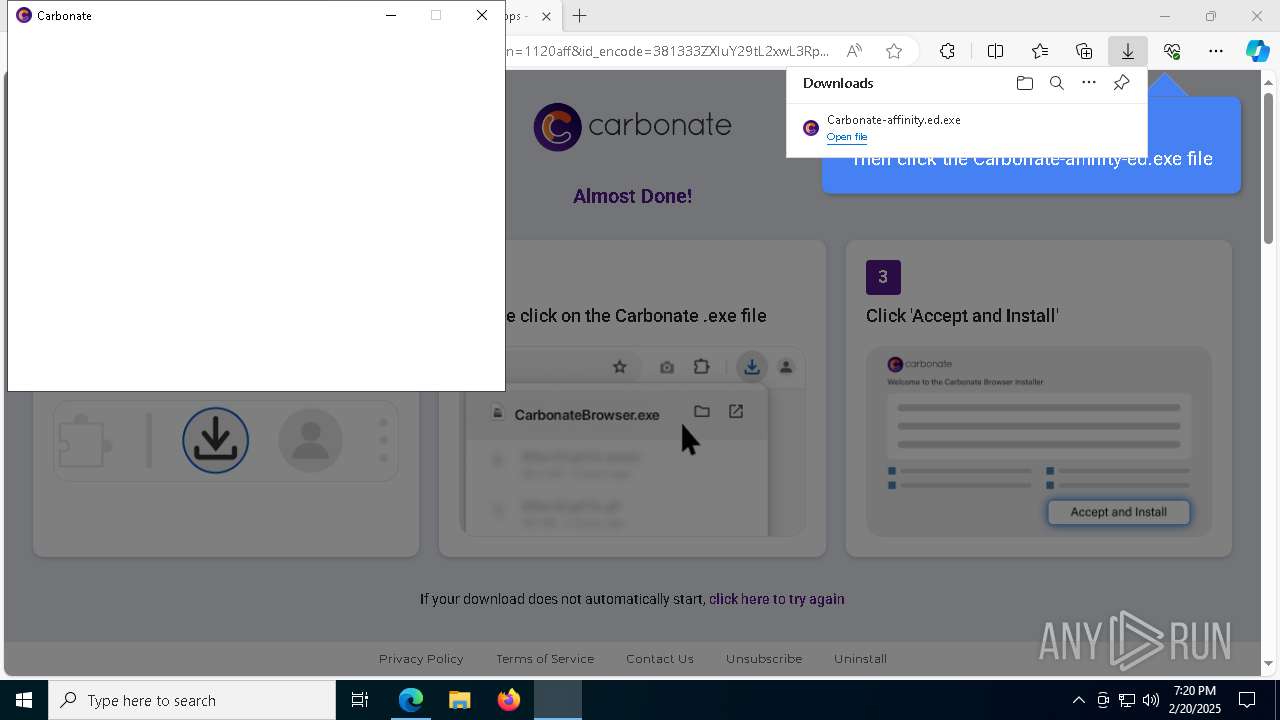
Task: Open a new tab in Edge
Action: point(579,16)
